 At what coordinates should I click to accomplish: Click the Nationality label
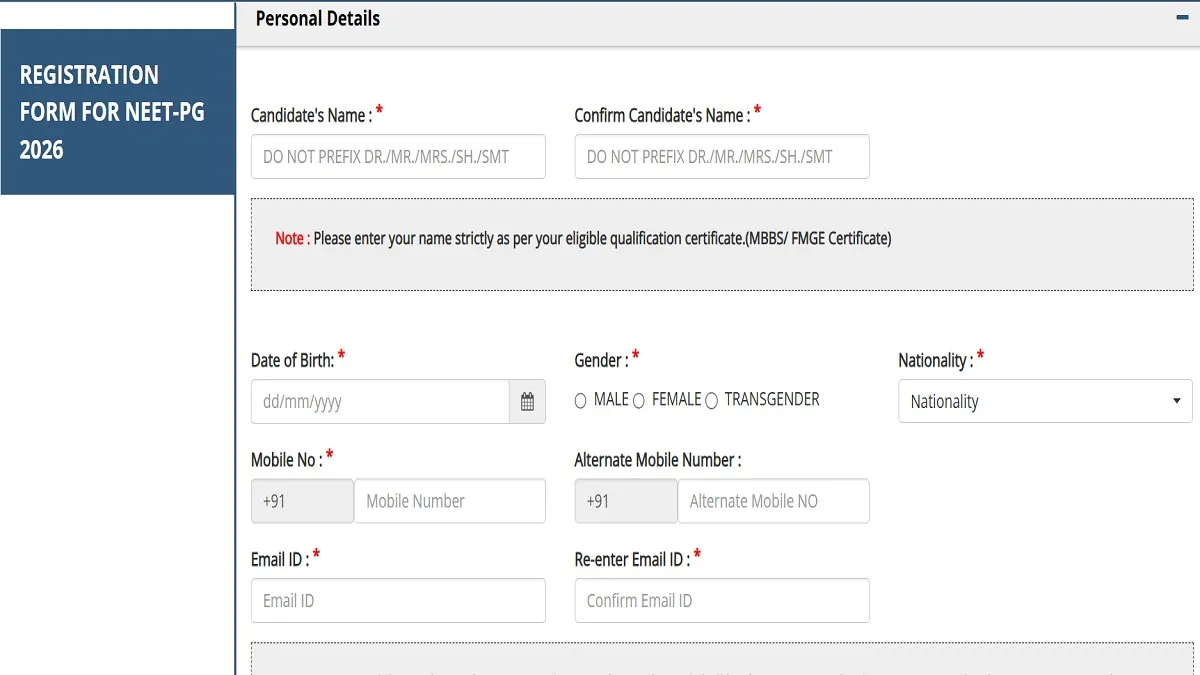pyautogui.click(x=935, y=360)
